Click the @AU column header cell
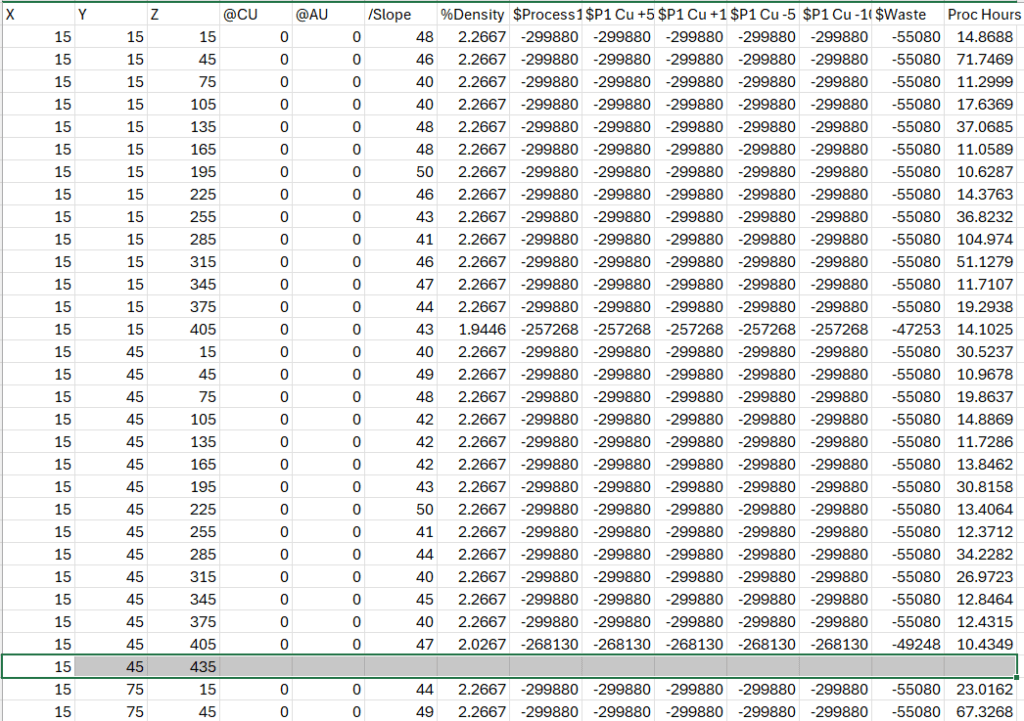 [x=328, y=15]
